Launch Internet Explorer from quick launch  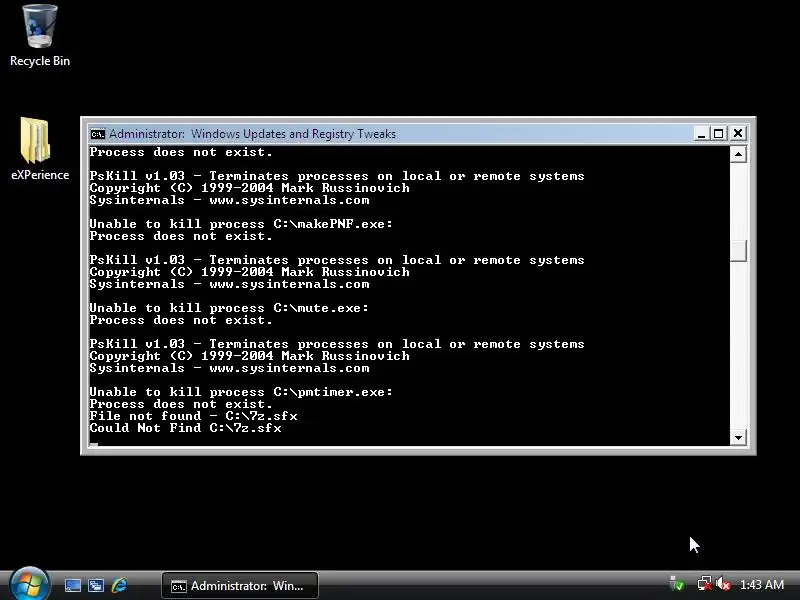click(119, 585)
